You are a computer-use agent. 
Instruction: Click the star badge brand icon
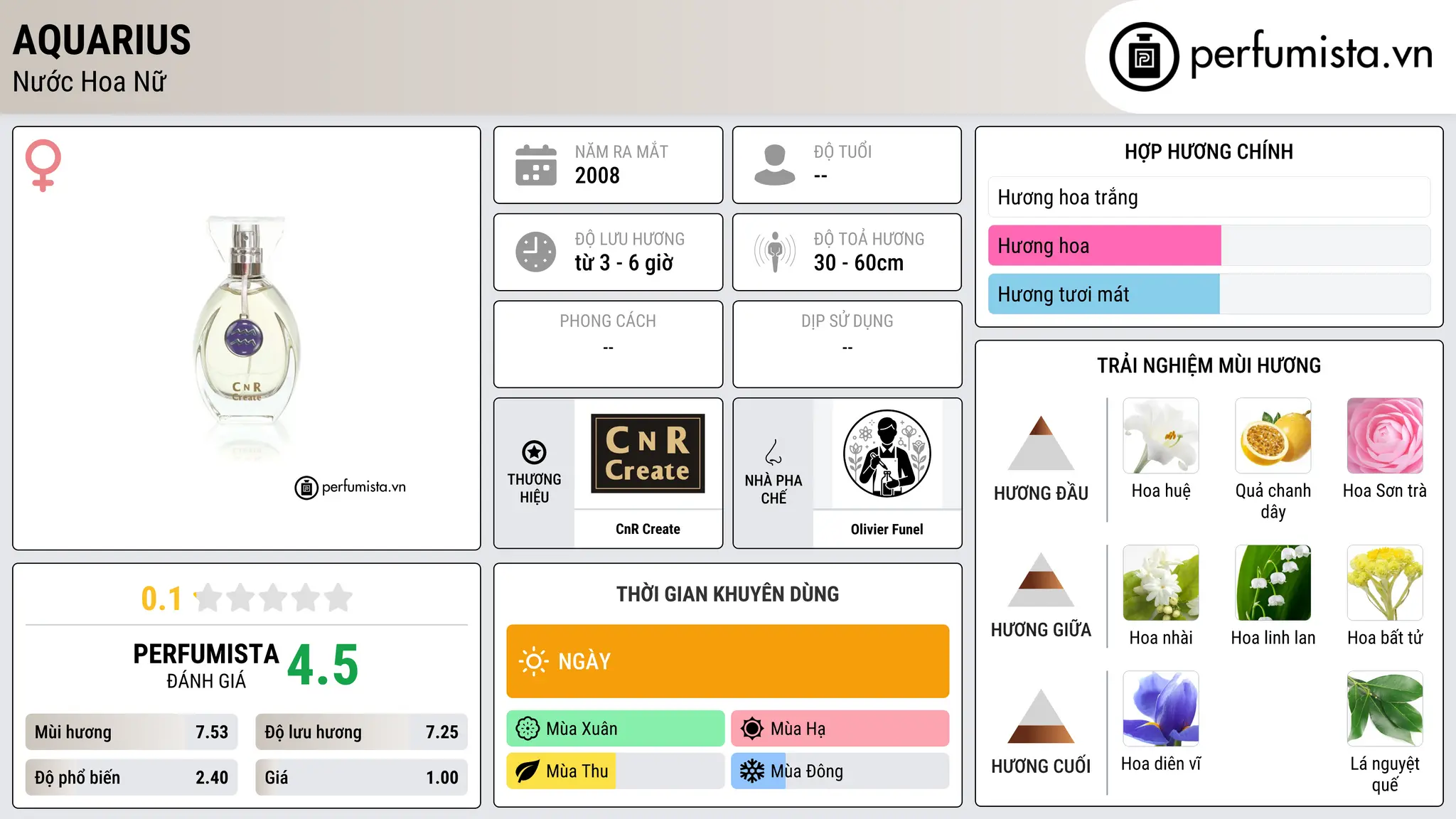coord(534,452)
